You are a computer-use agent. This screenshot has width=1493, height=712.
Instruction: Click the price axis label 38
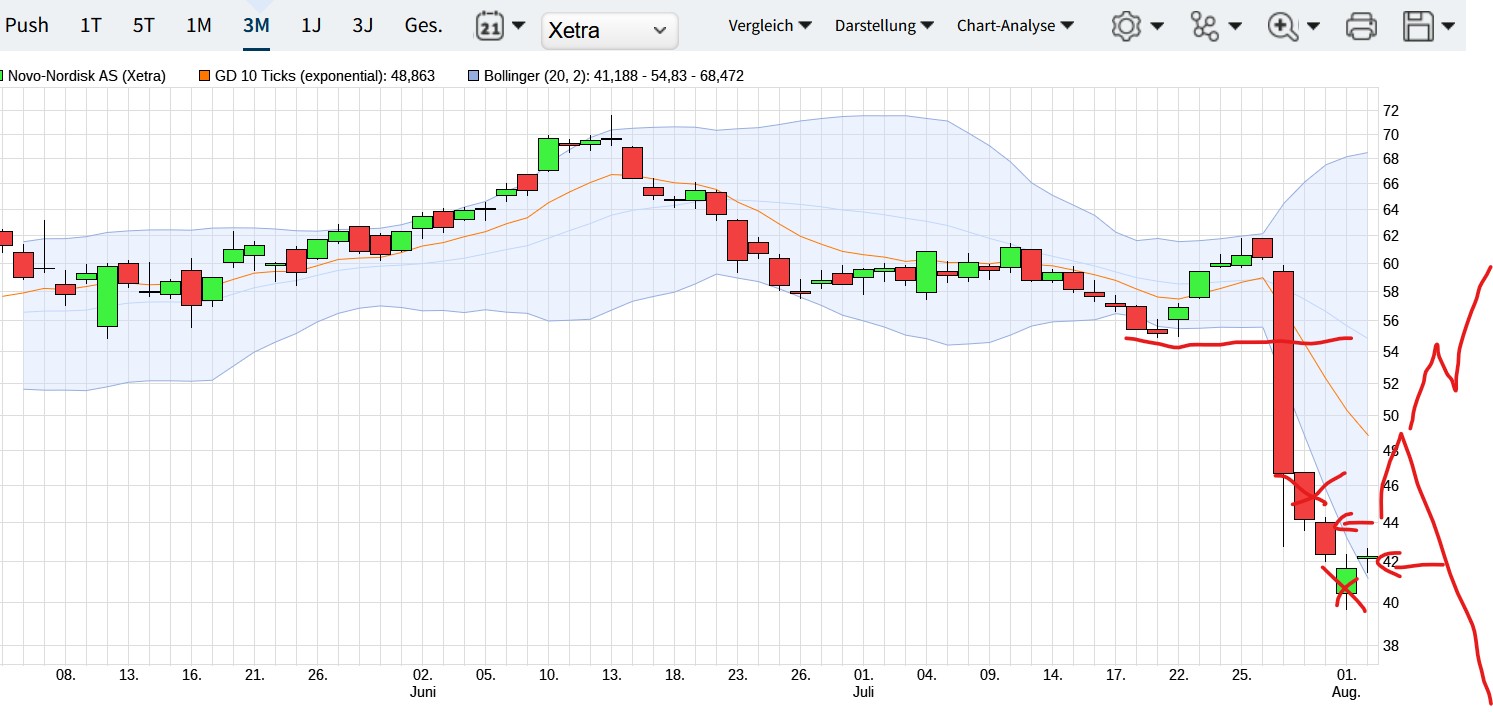tap(1390, 646)
